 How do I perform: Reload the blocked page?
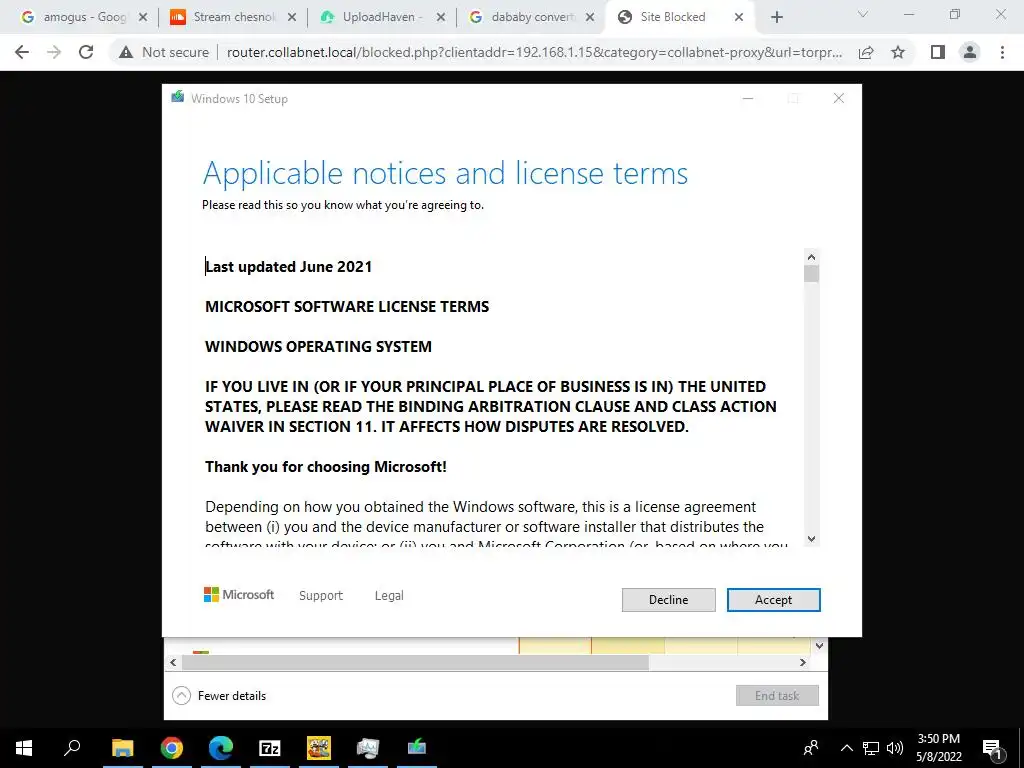[x=86, y=52]
